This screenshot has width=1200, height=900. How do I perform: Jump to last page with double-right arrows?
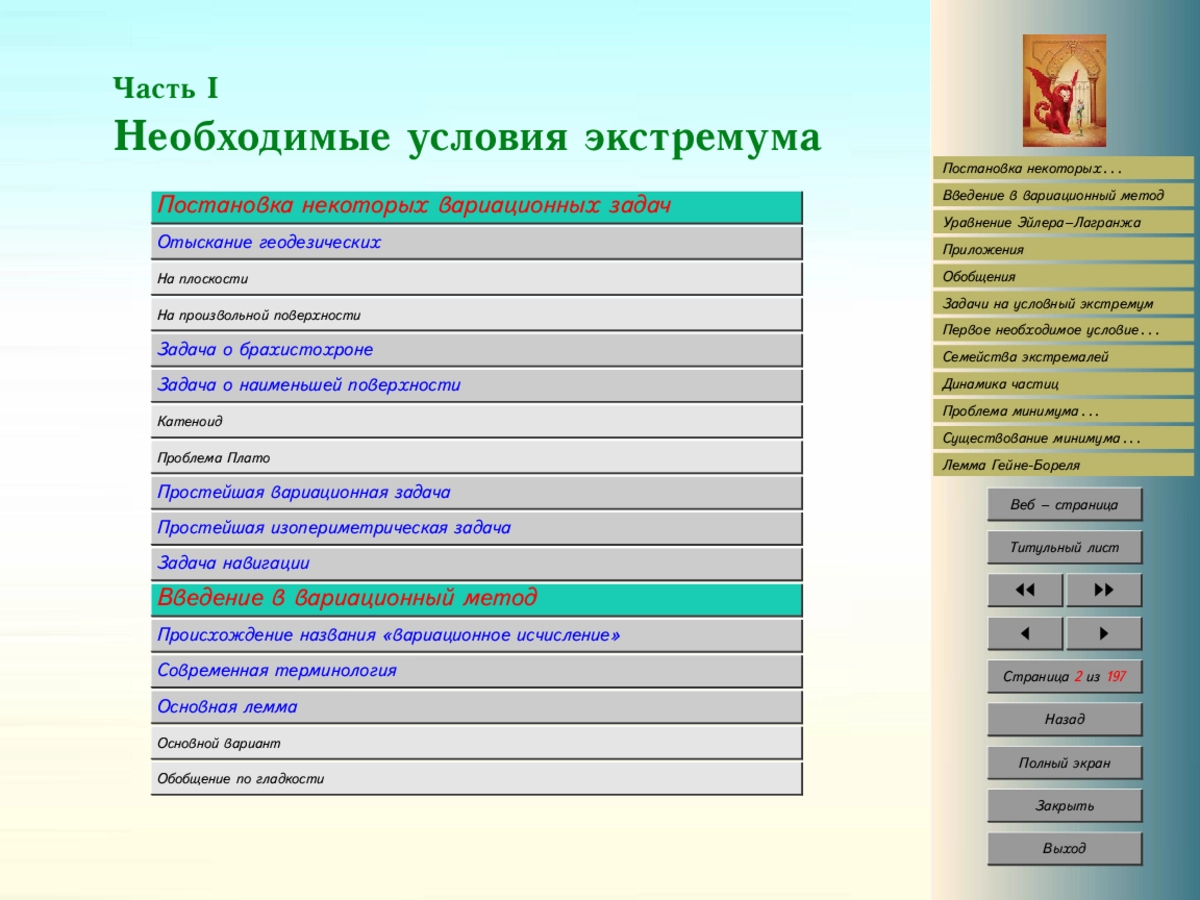[1104, 590]
